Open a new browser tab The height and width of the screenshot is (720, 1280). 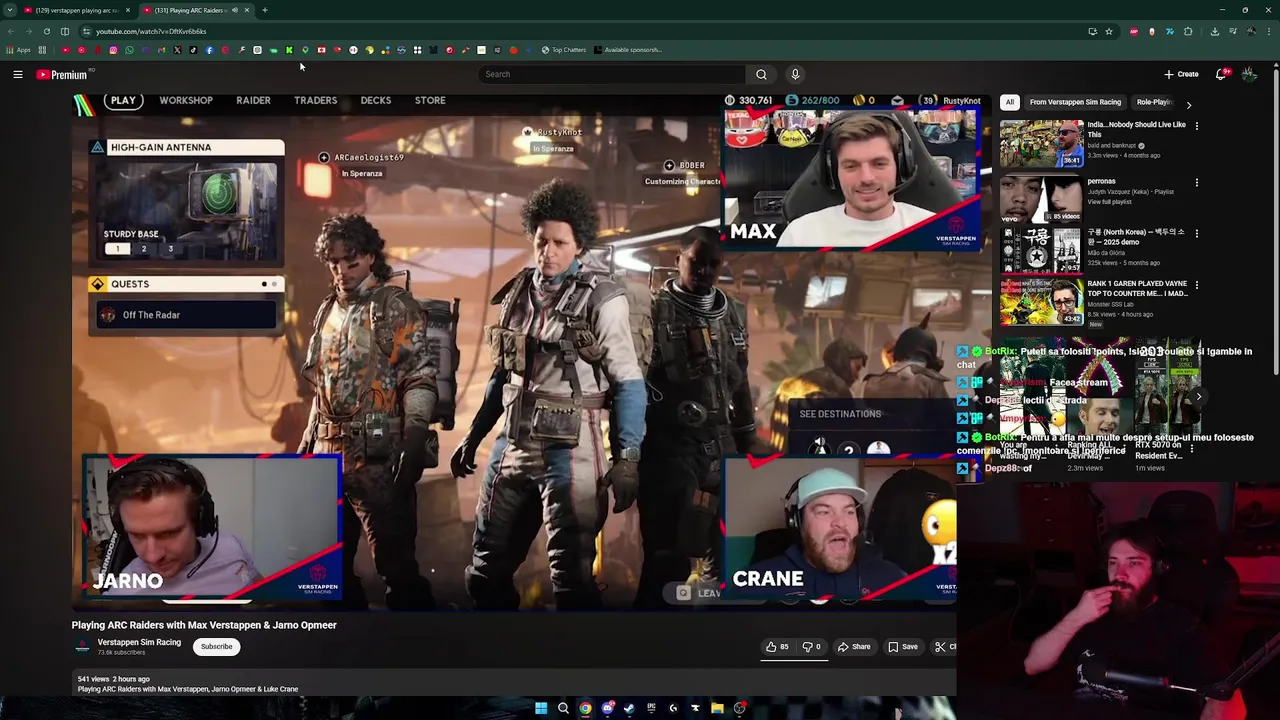(x=265, y=10)
